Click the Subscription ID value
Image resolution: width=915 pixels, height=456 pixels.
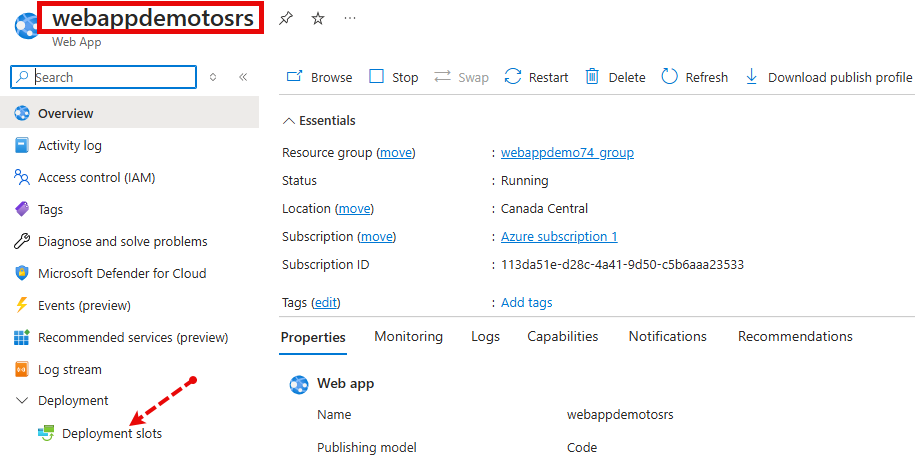coord(622,264)
